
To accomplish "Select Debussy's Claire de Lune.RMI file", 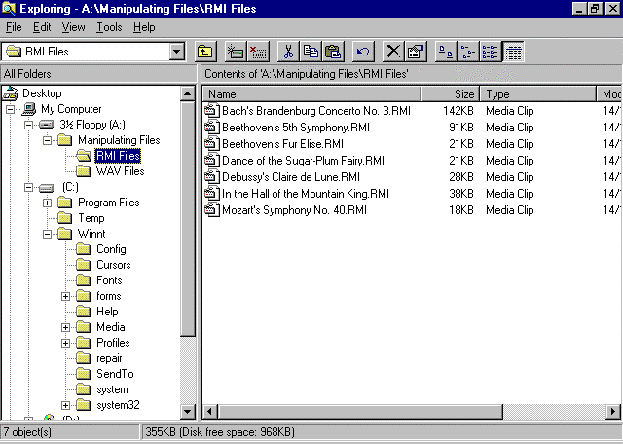I will [x=292, y=176].
